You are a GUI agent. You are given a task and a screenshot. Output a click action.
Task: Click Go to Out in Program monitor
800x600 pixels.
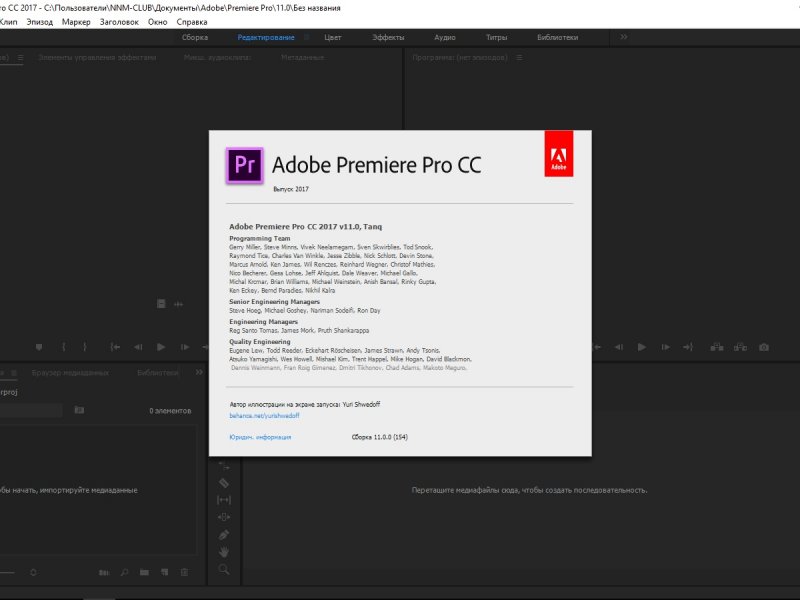[x=688, y=347]
